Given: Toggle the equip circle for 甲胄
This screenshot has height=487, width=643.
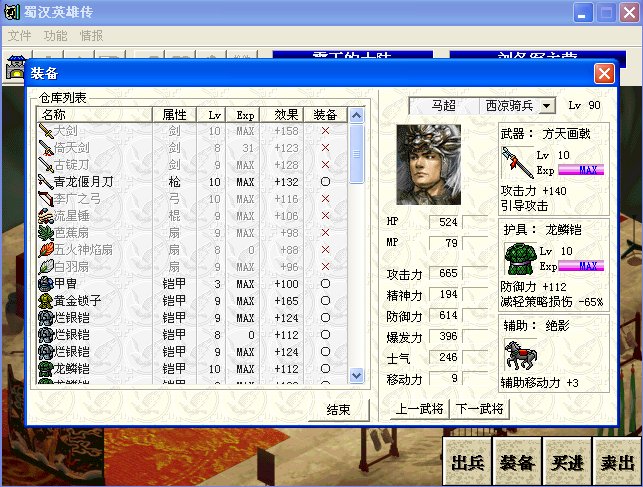Looking at the screenshot, I should (324, 284).
